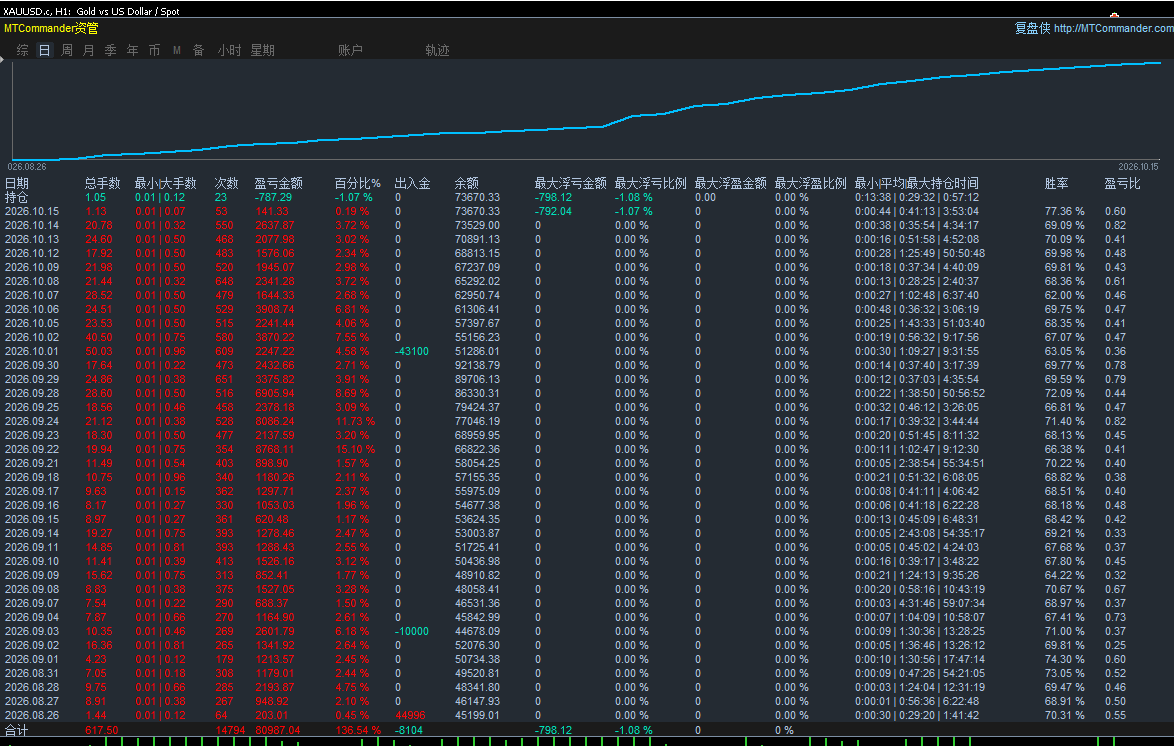Click the 最大浮盈比例 column header
This screenshot has width=1174, height=746.
[811, 184]
